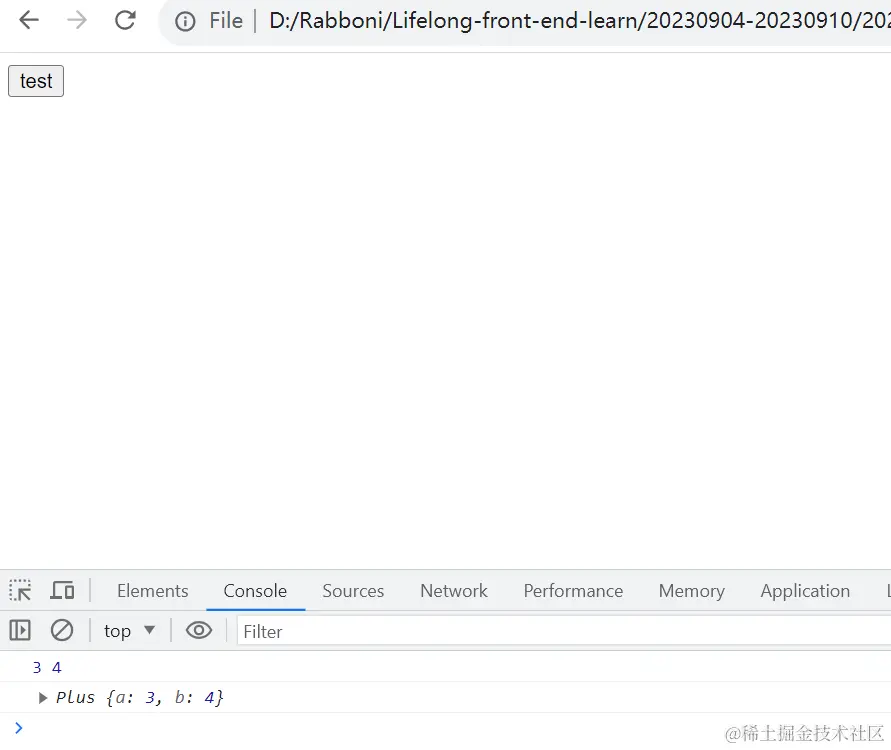This screenshot has width=891, height=750.
Task: Open the top JavaScript context dropdown
Action: tap(130, 631)
